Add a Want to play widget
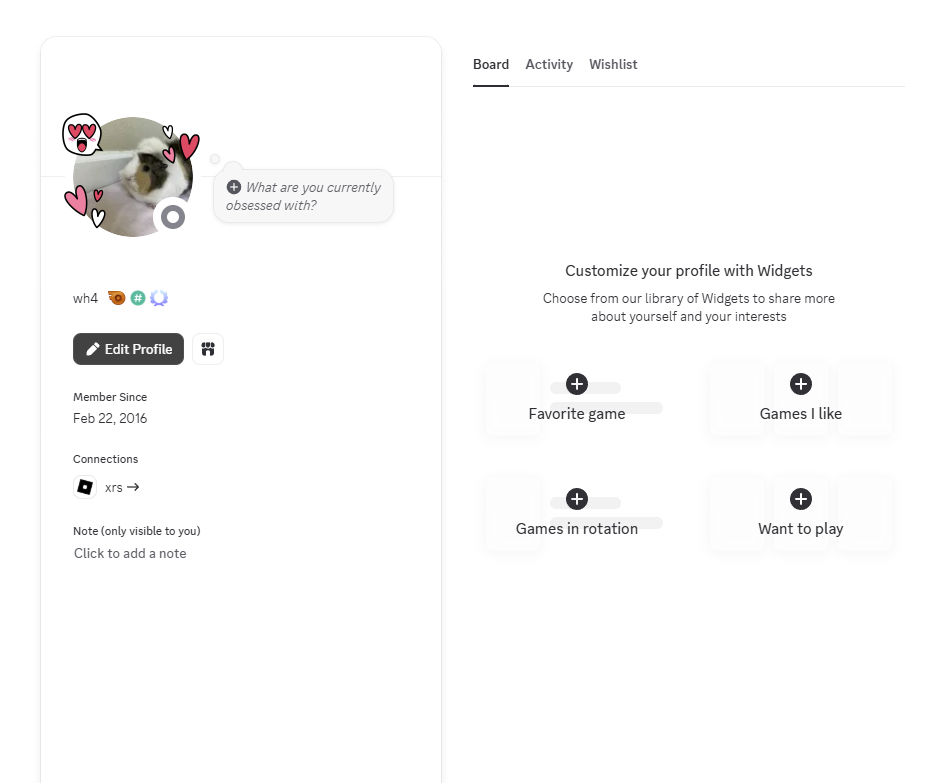The image size is (947, 783). click(x=801, y=499)
